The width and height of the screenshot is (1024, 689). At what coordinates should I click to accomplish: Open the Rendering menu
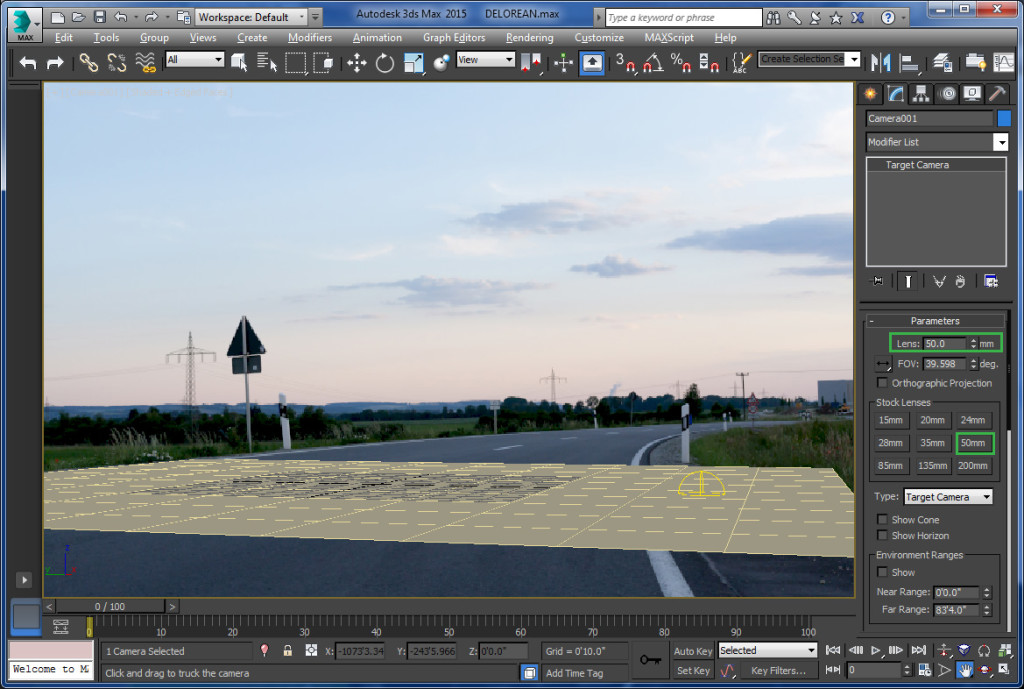530,37
